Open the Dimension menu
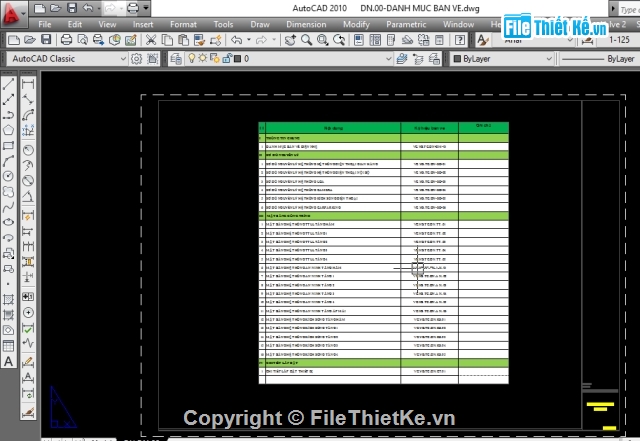This screenshot has height=441, width=640. [306, 24]
